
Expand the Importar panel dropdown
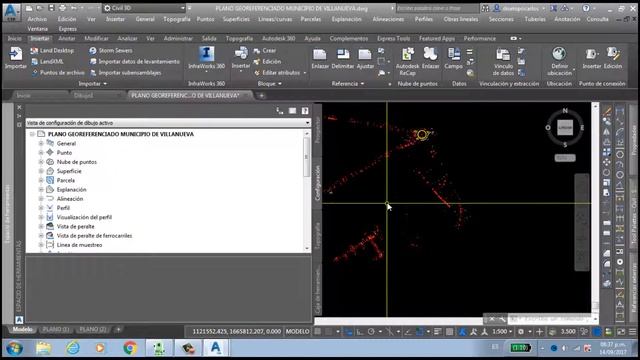pyautogui.click(x=93, y=84)
